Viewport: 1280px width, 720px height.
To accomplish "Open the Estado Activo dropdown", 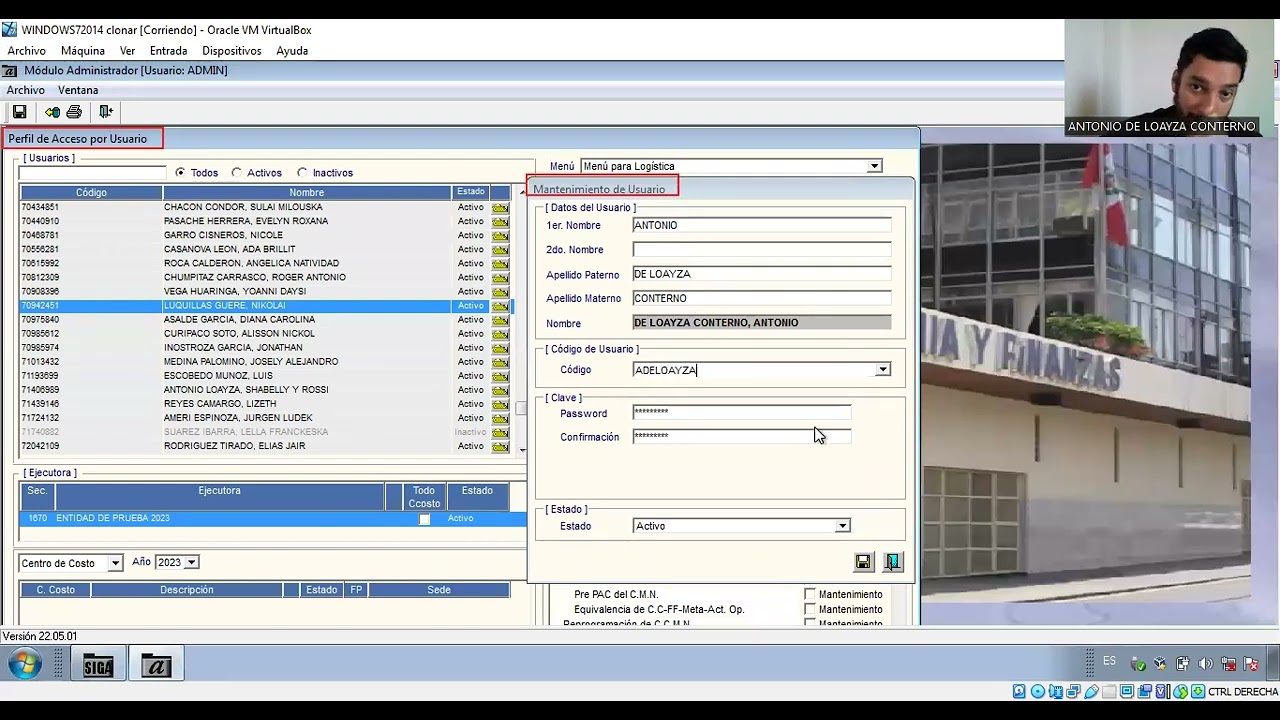I will pos(843,526).
